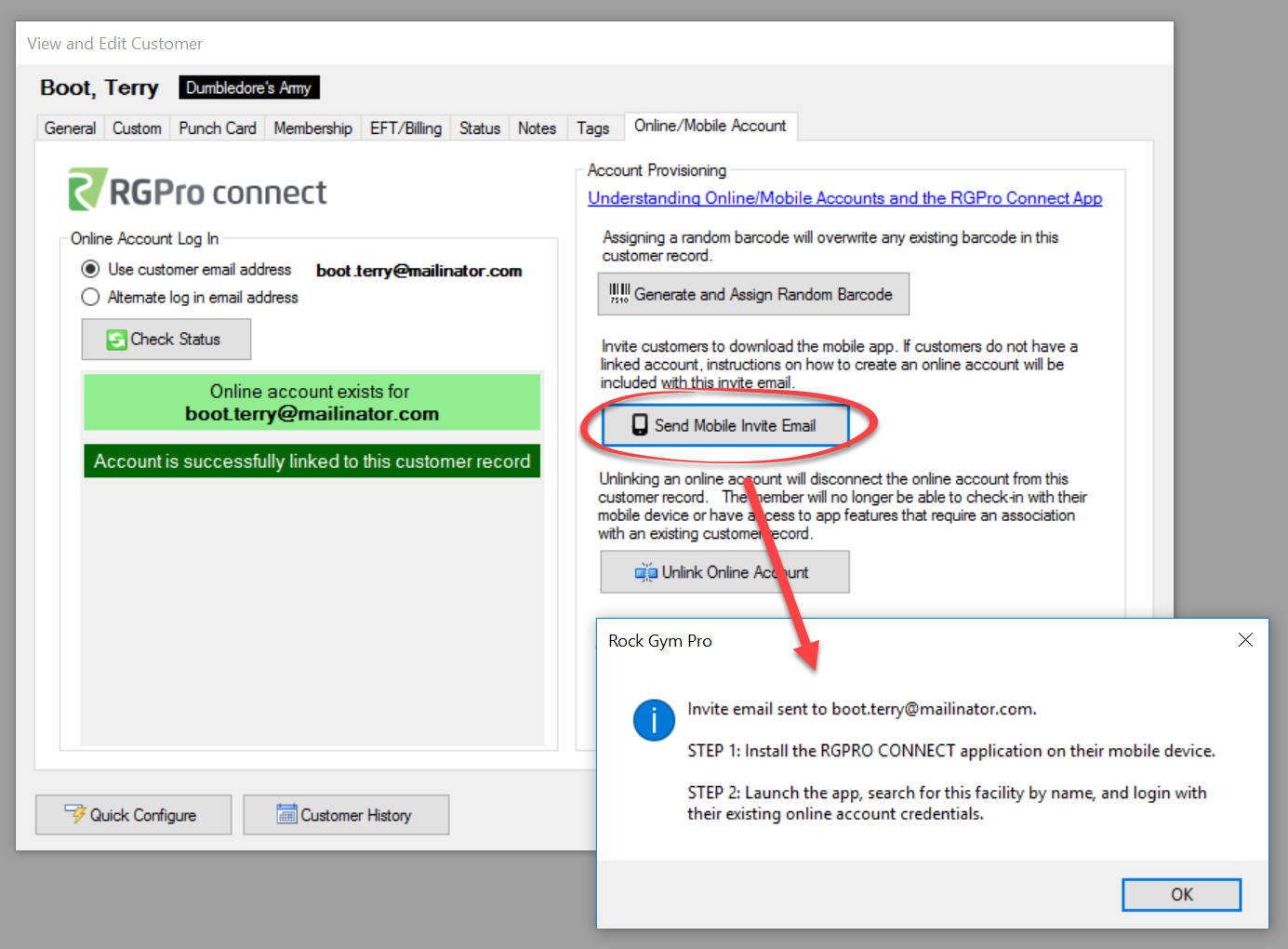
Task: Click the Account Provisioning group label
Action: pos(657,170)
